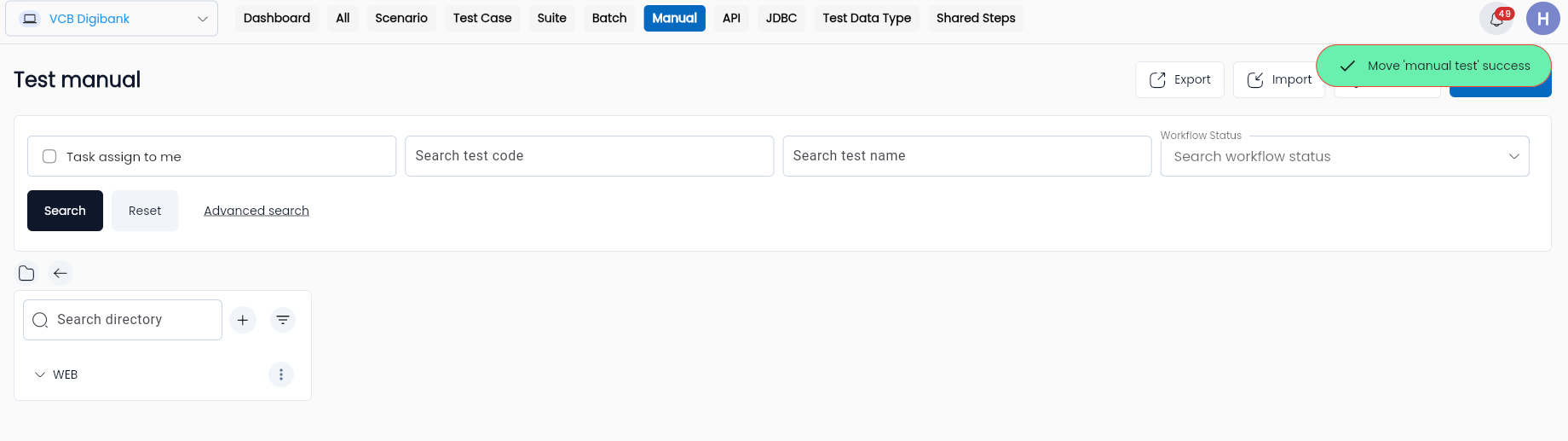This screenshot has height=441, width=1568.
Task: Enable Task assign to me checkbox
Action: pyautogui.click(x=49, y=156)
